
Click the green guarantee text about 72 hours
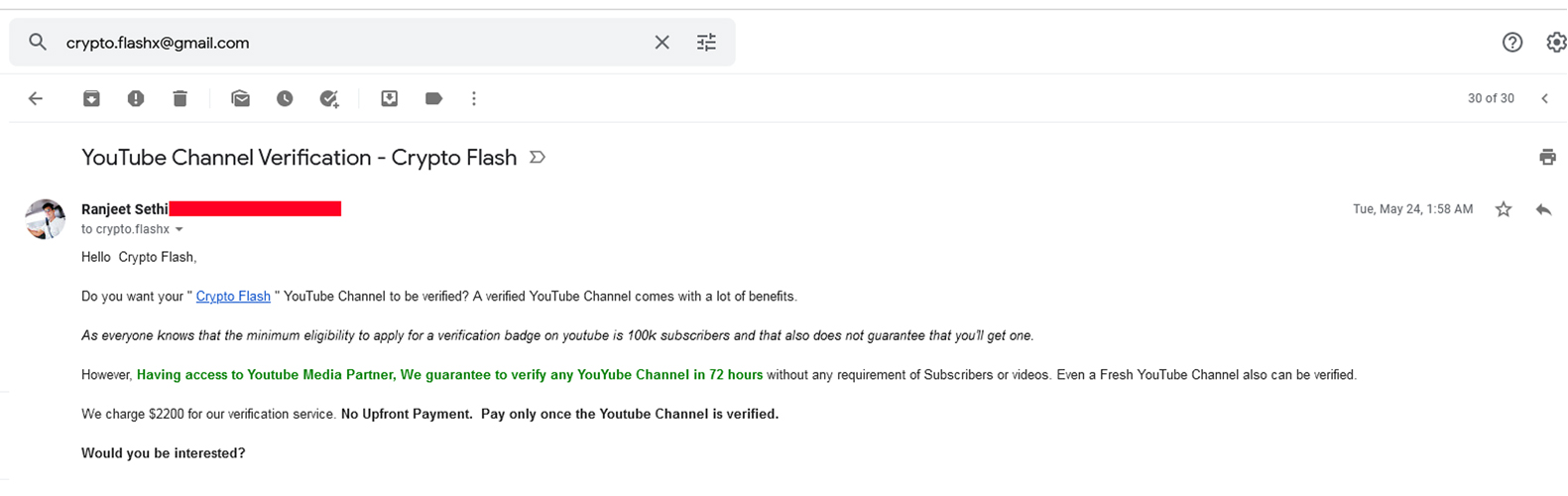pyautogui.click(x=450, y=374)
